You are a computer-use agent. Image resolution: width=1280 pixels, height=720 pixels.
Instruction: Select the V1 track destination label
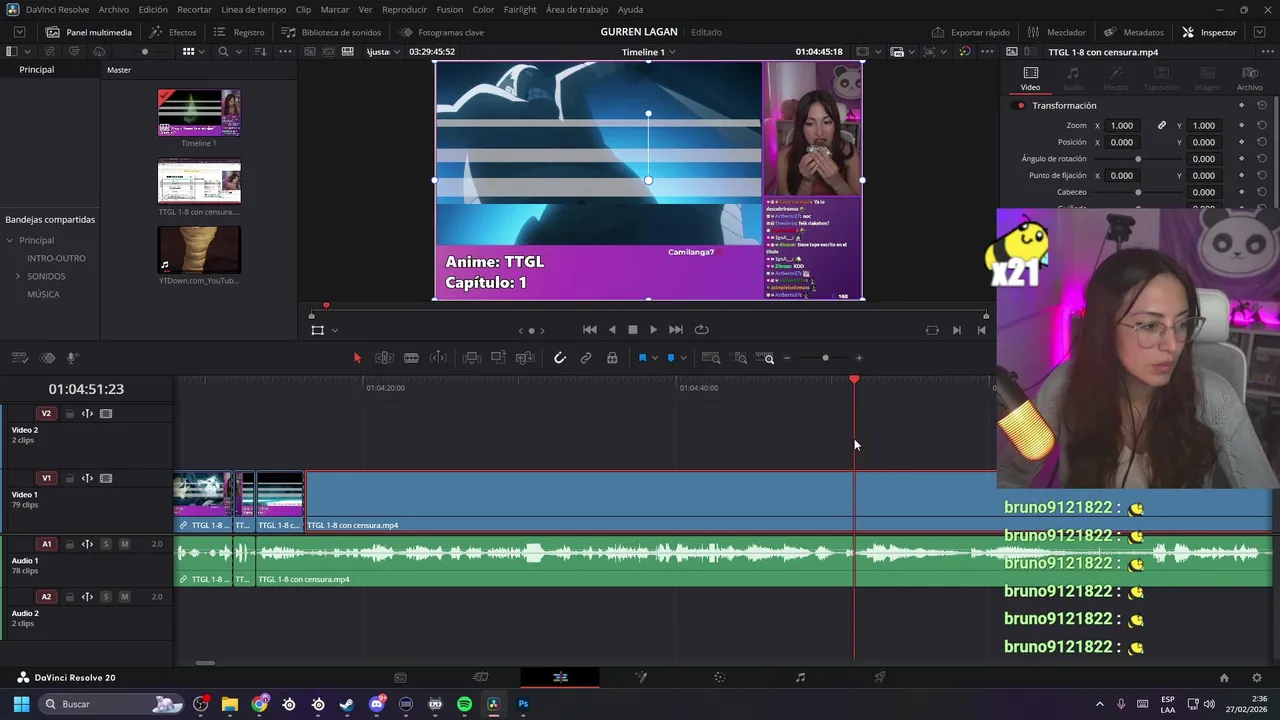coord(46,478)
